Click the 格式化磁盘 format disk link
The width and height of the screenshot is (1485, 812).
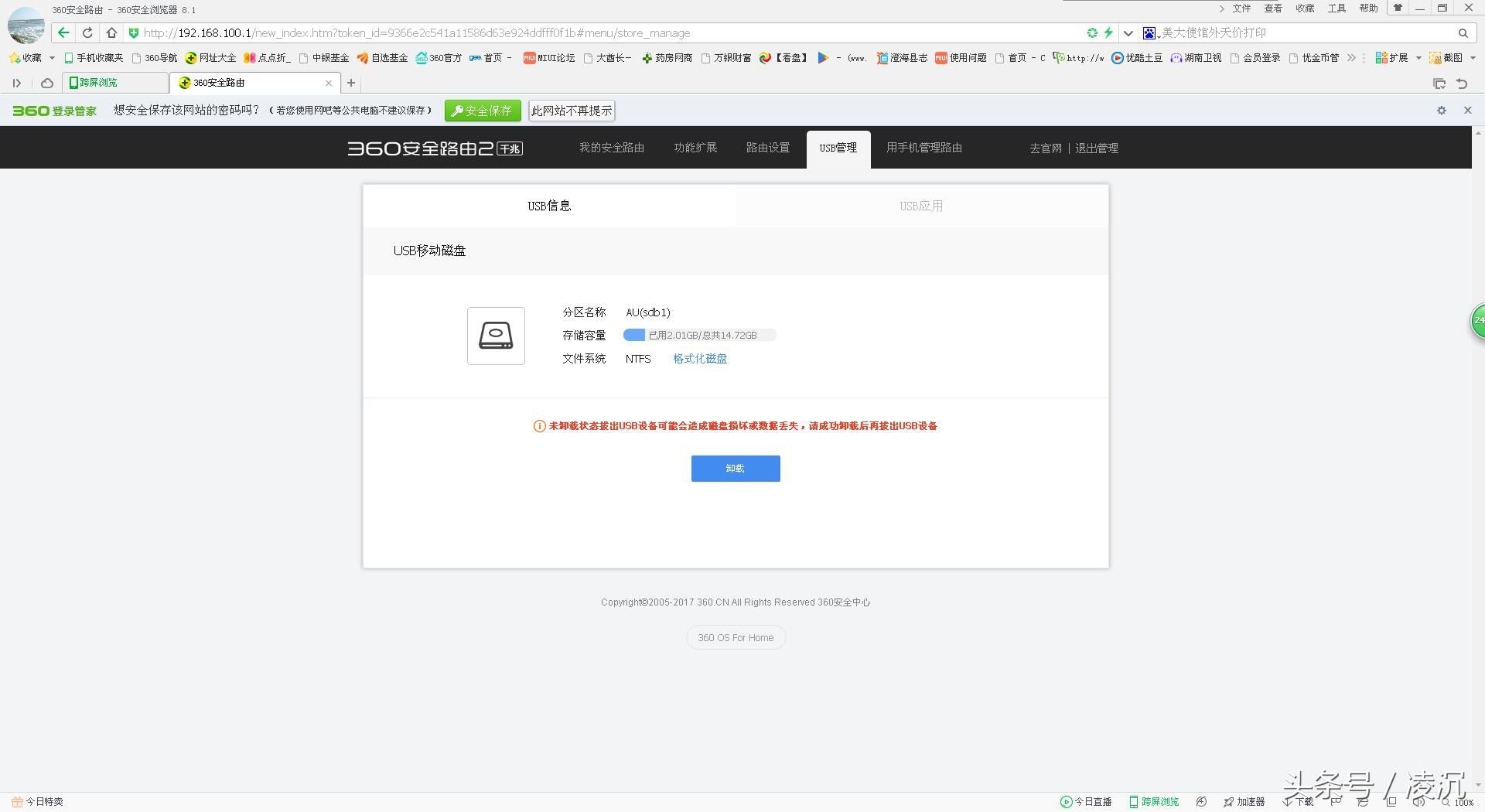[700, 359]
